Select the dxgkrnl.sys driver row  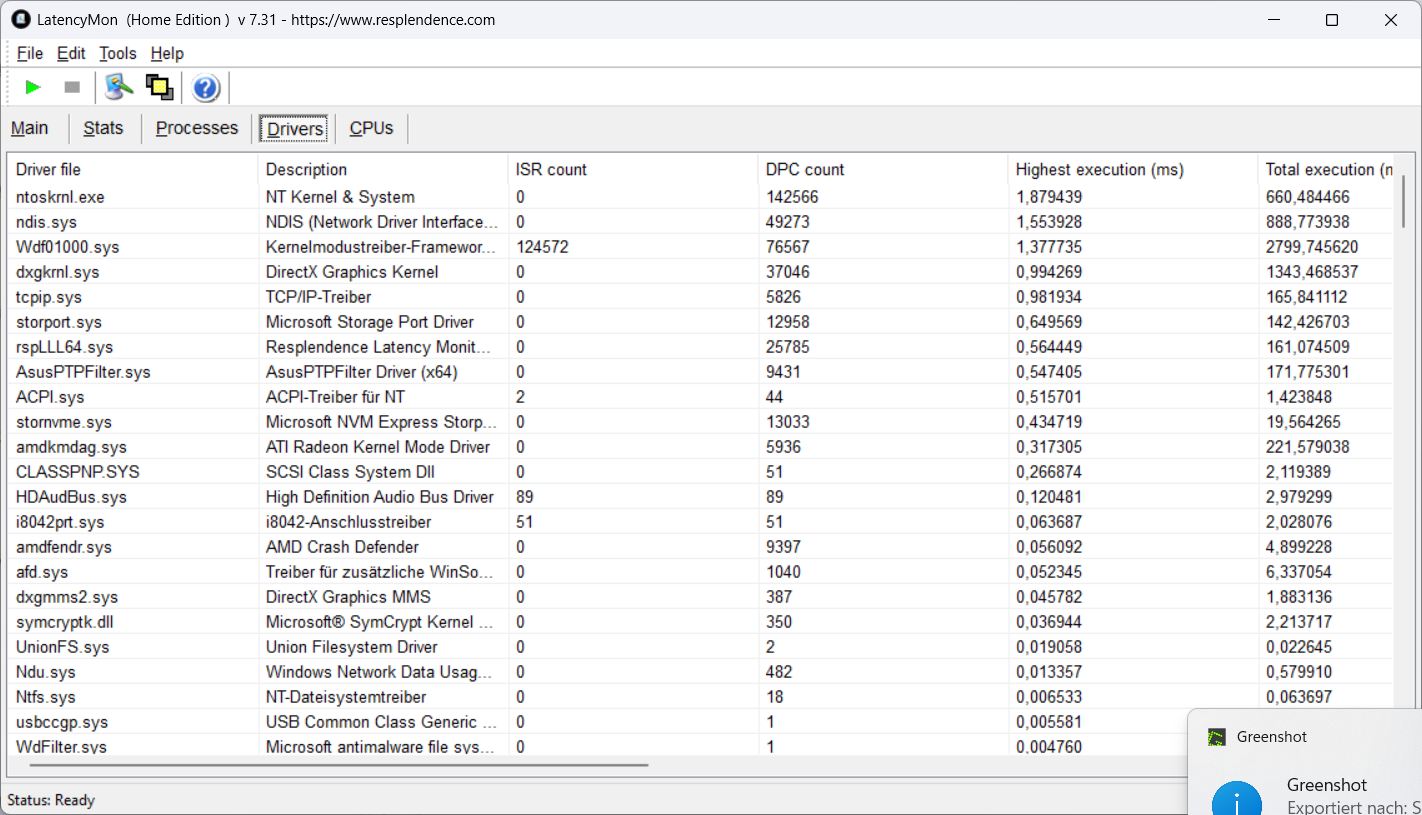(x=700, y=272)
